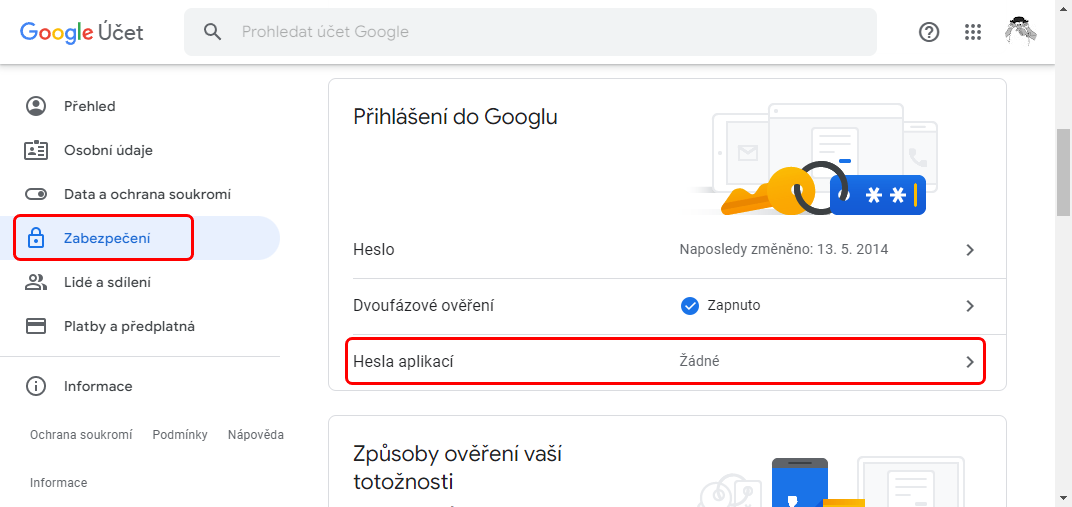Click the Přehled person icon

tap(36, 106)
